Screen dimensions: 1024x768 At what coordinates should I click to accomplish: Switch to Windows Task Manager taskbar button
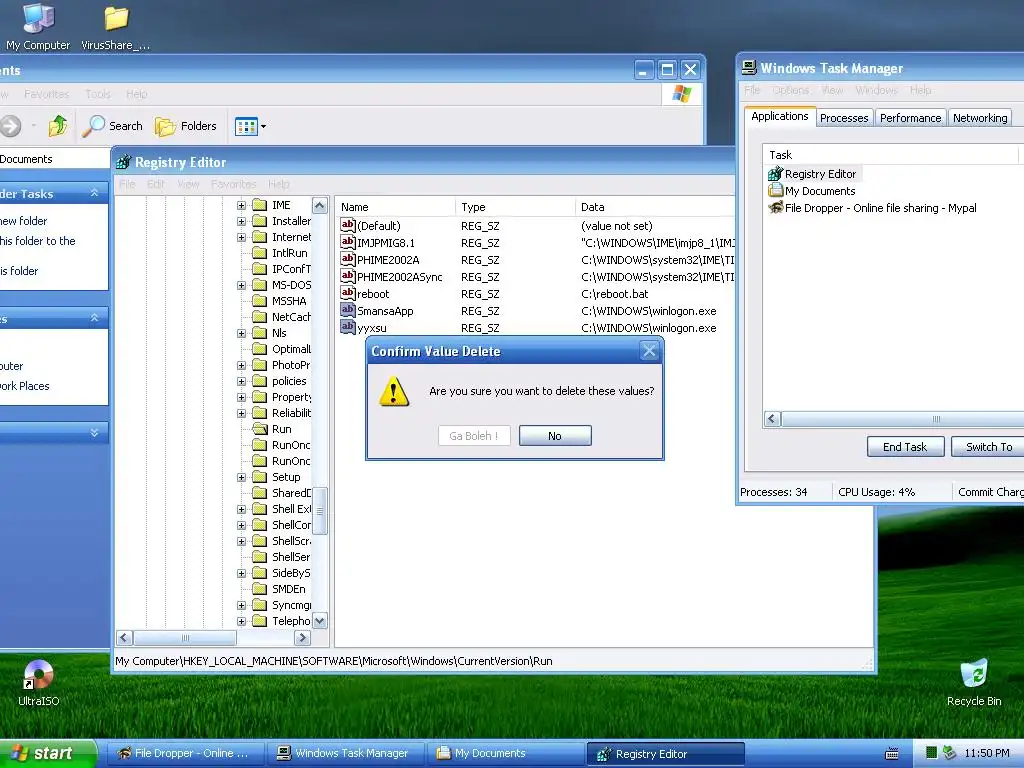click(x=346, y=754)
